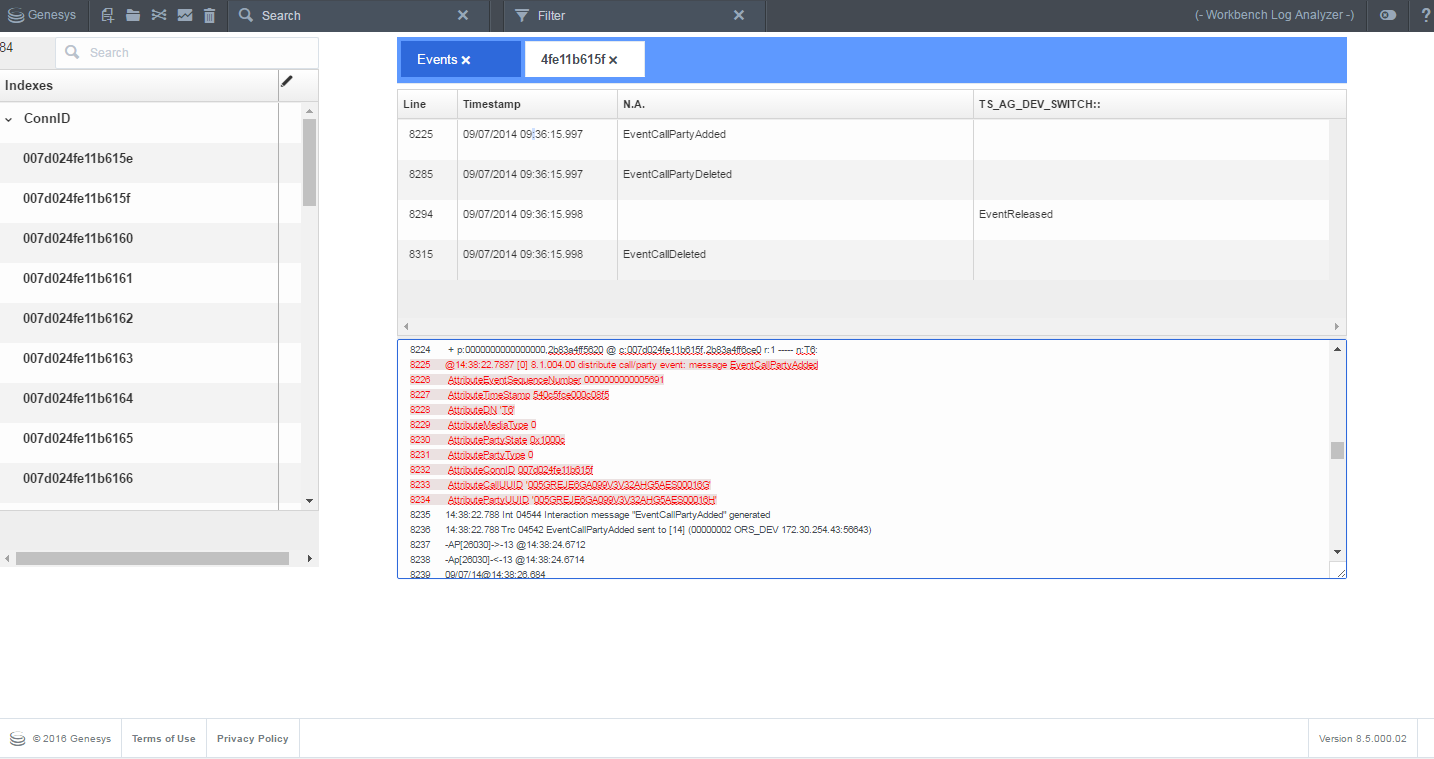Toggle the switch in top right bar
Image resolution: width=1434 pixels, height=759 pixels.
click(1387, 15)
